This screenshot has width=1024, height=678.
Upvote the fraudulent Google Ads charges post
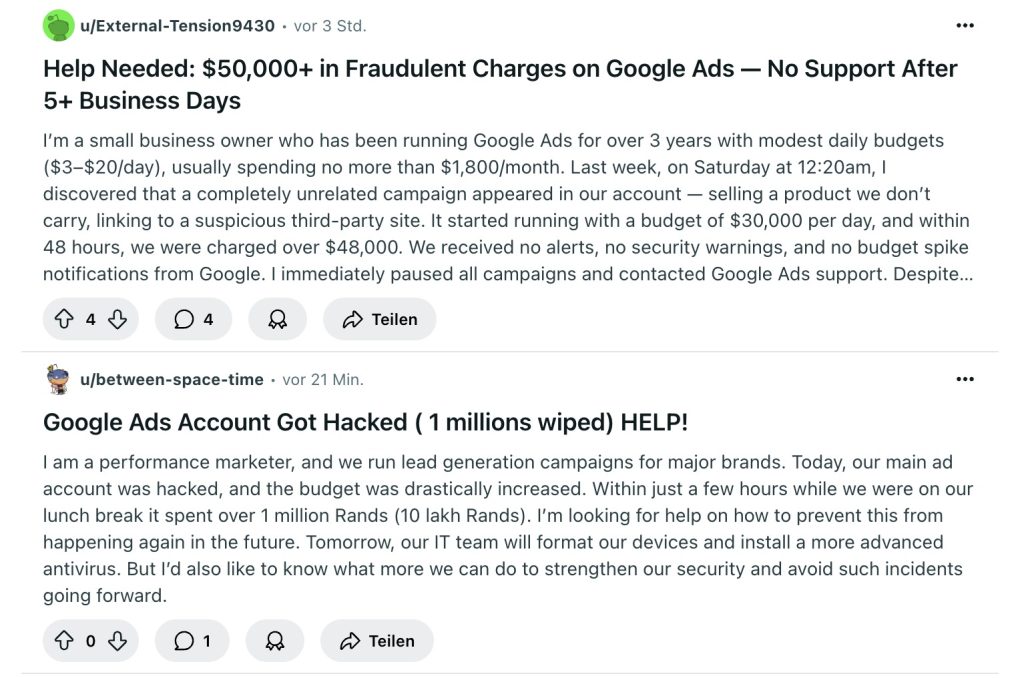(64, 320)
